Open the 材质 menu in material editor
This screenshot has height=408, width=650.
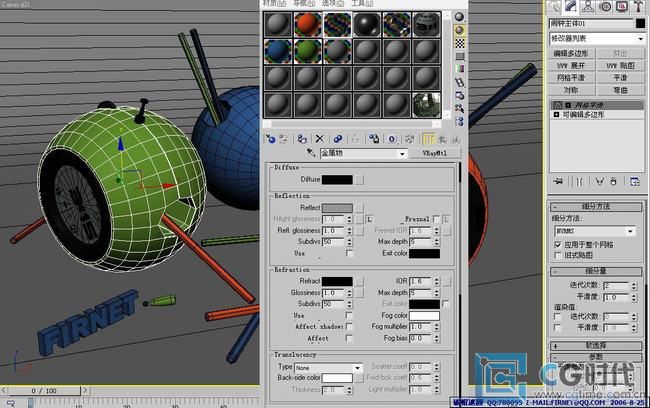tap(274, 3)
